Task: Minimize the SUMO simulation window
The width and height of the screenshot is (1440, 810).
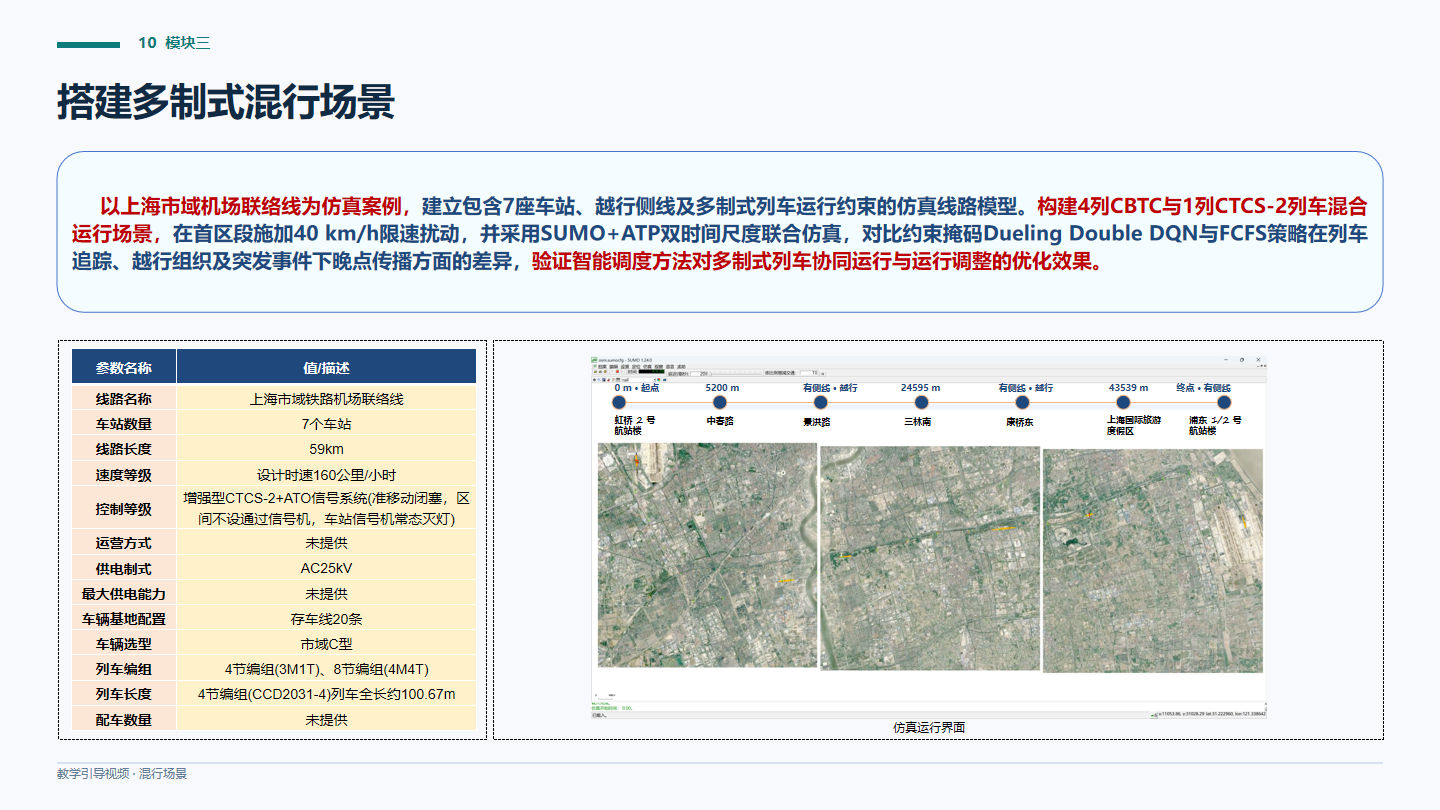Action: coord(1226,359)
